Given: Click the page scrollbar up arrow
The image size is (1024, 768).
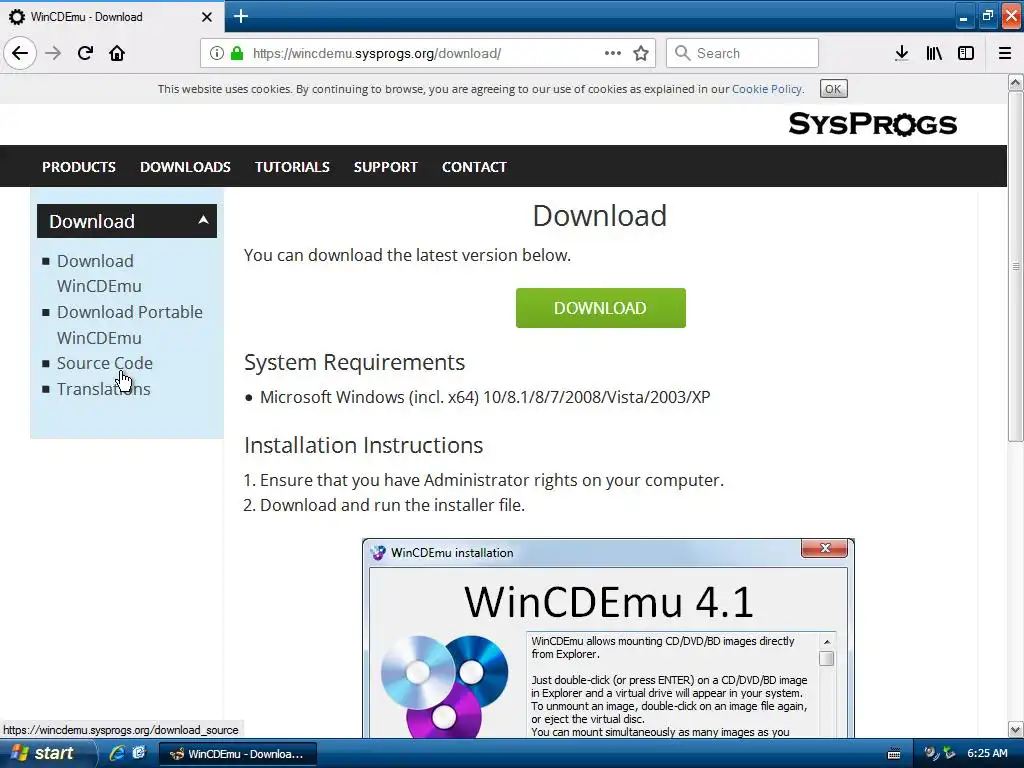Looking at the screenshot, I should tap(1016, 82).
